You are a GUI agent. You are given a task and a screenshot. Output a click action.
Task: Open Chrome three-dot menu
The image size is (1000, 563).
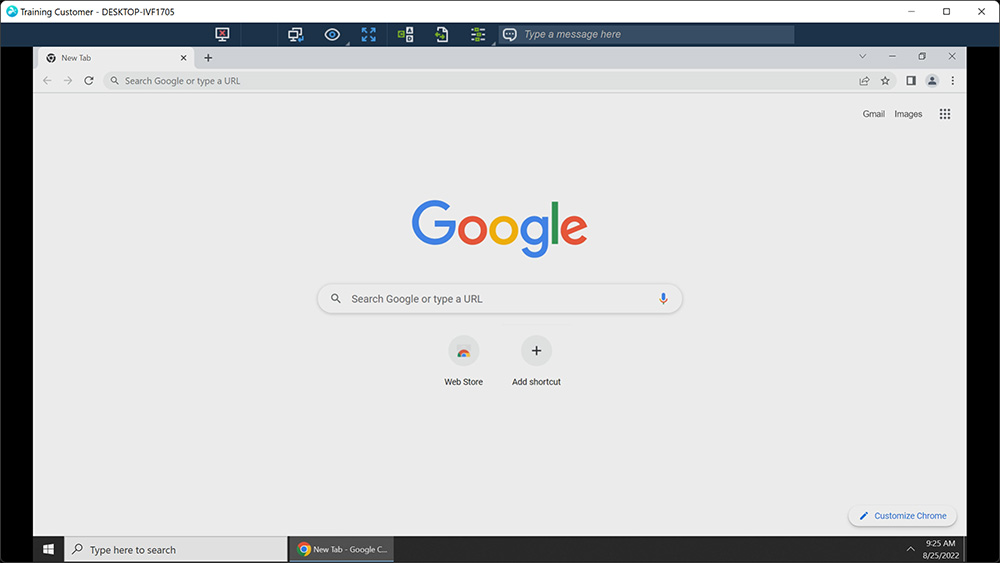coord(953,81)
